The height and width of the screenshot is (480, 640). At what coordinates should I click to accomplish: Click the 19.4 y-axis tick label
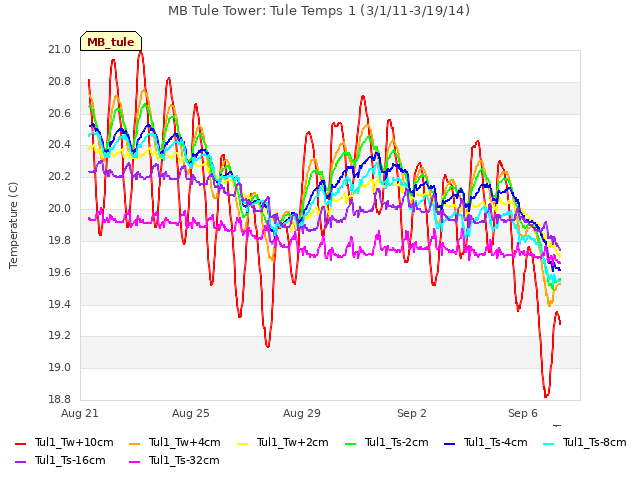60,304
